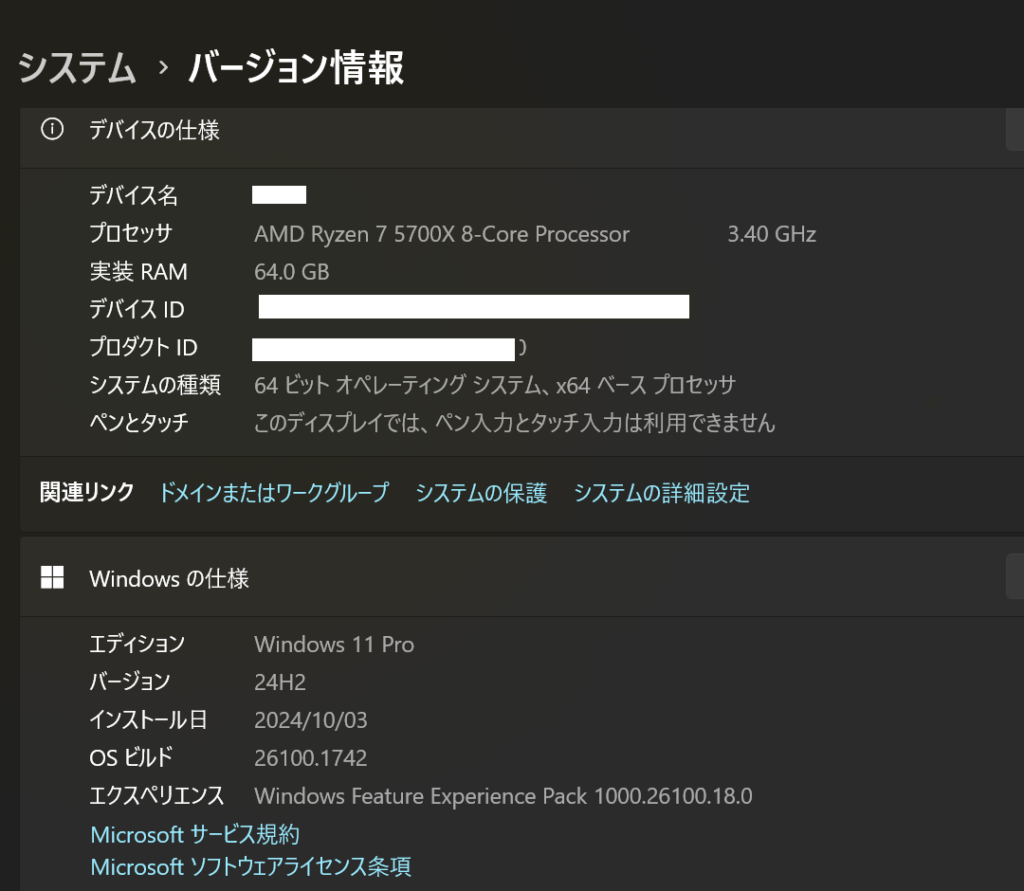Click the プロダクト ID label
Image resolution: width=1024 pixels, height=891 pixels.
coord(144,347)
